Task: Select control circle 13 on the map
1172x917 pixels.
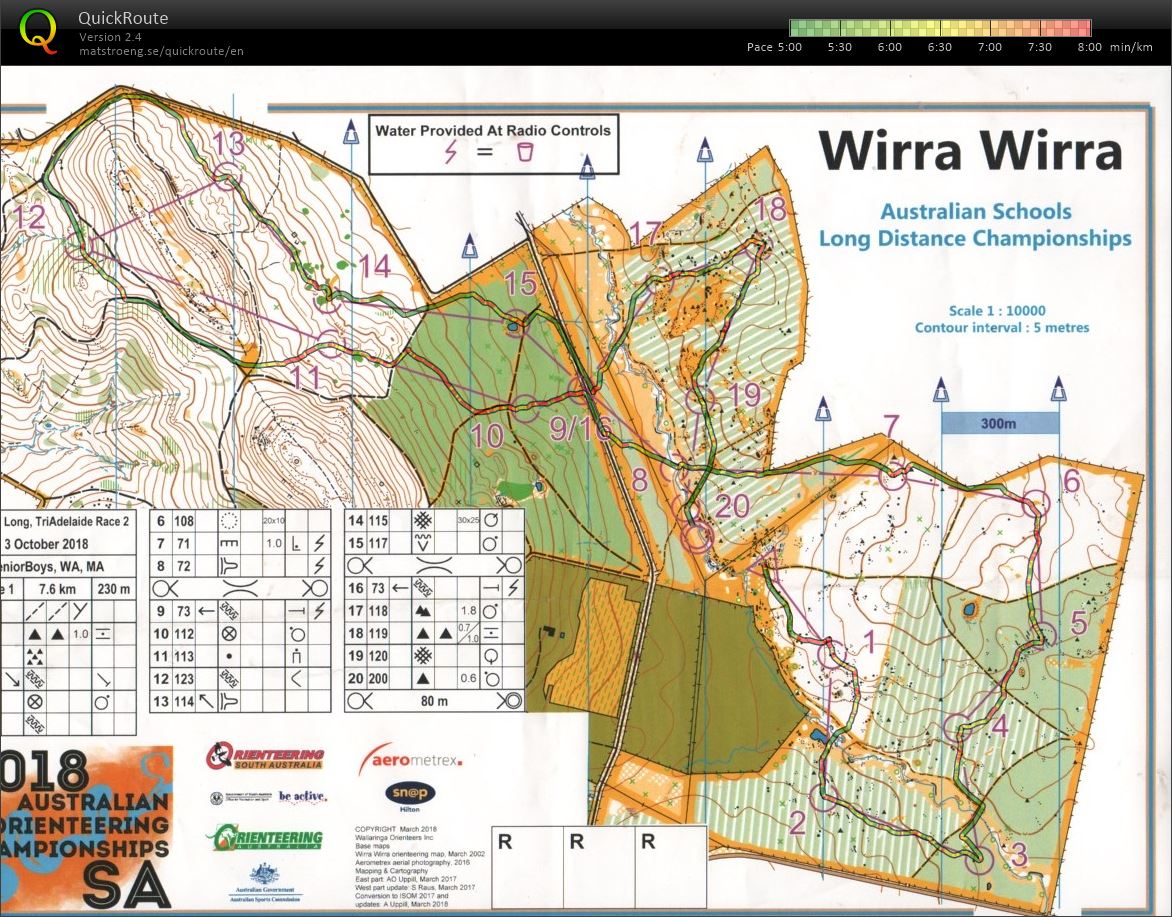Action: tap(226, 178)
